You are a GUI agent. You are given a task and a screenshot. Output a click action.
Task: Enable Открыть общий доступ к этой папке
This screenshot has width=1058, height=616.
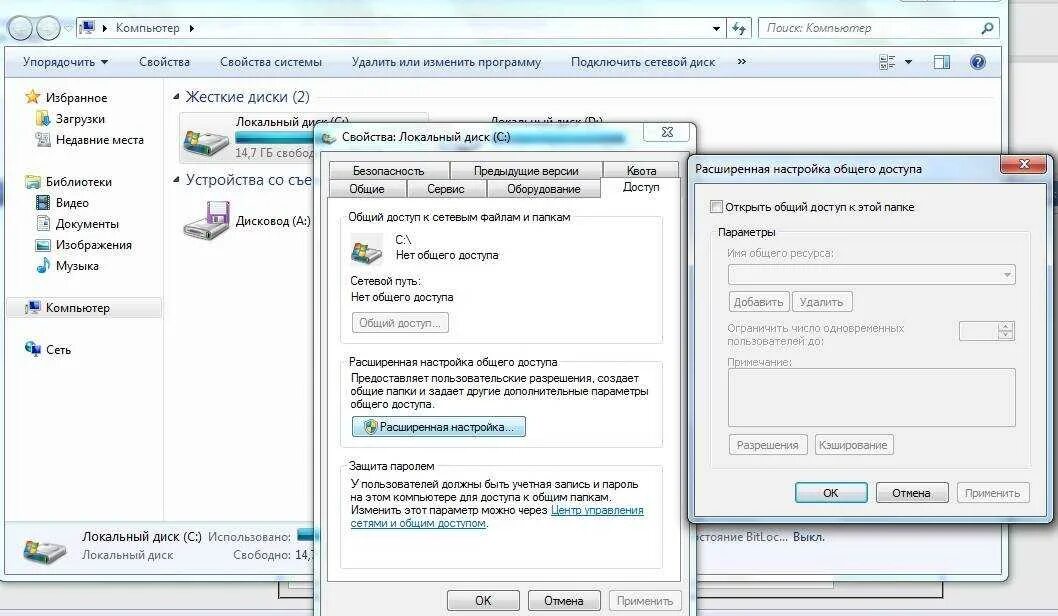(x=717, y=206)
